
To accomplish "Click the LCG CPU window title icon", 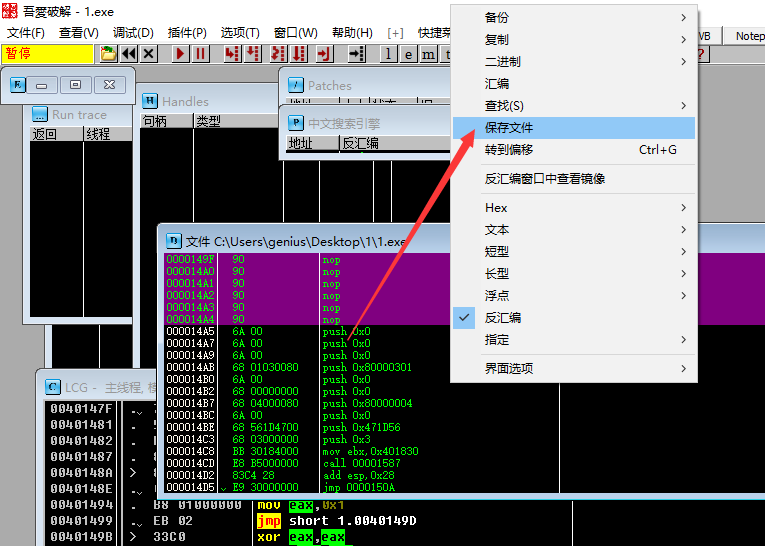I will click(x=53, y=386).
